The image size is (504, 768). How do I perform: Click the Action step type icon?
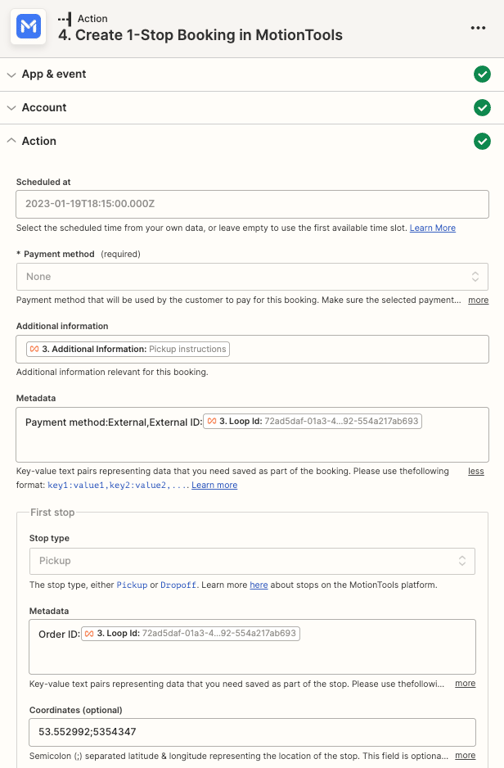pos(64,19)
